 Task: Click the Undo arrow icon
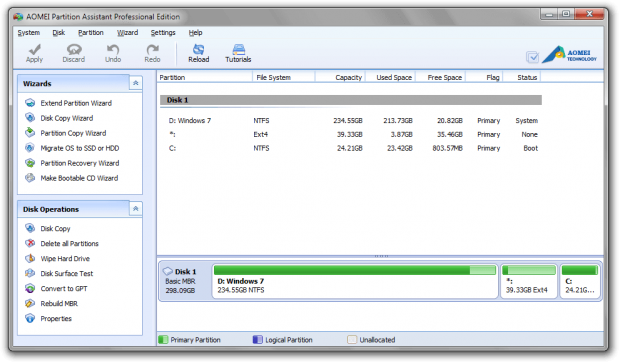[x=113, y=49]
